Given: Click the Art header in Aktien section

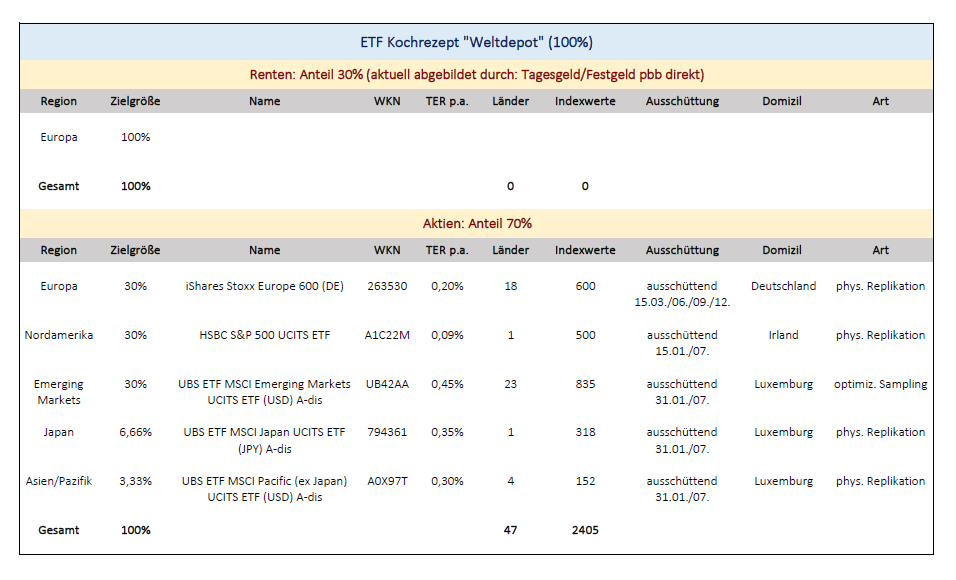Looking at the screenshot, I should point(880,250).
